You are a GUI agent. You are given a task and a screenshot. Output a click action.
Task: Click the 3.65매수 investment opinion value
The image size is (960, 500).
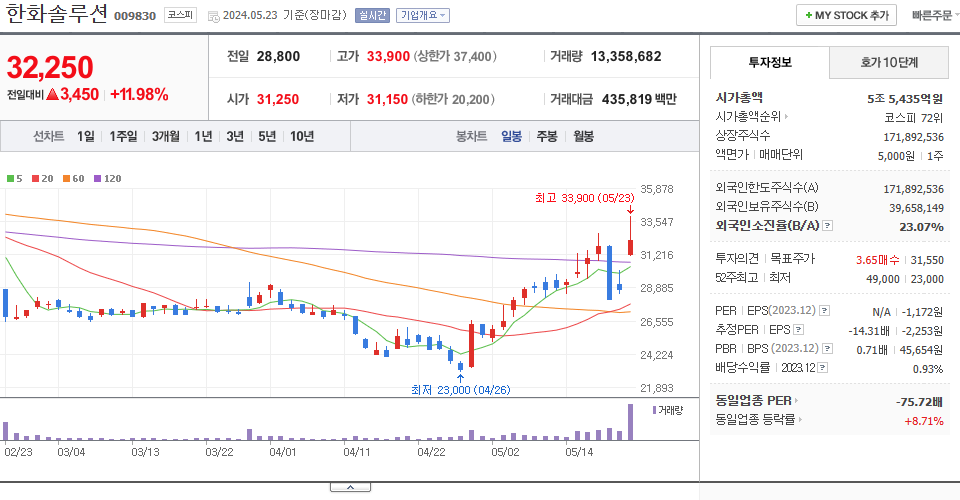pos(877,260)
